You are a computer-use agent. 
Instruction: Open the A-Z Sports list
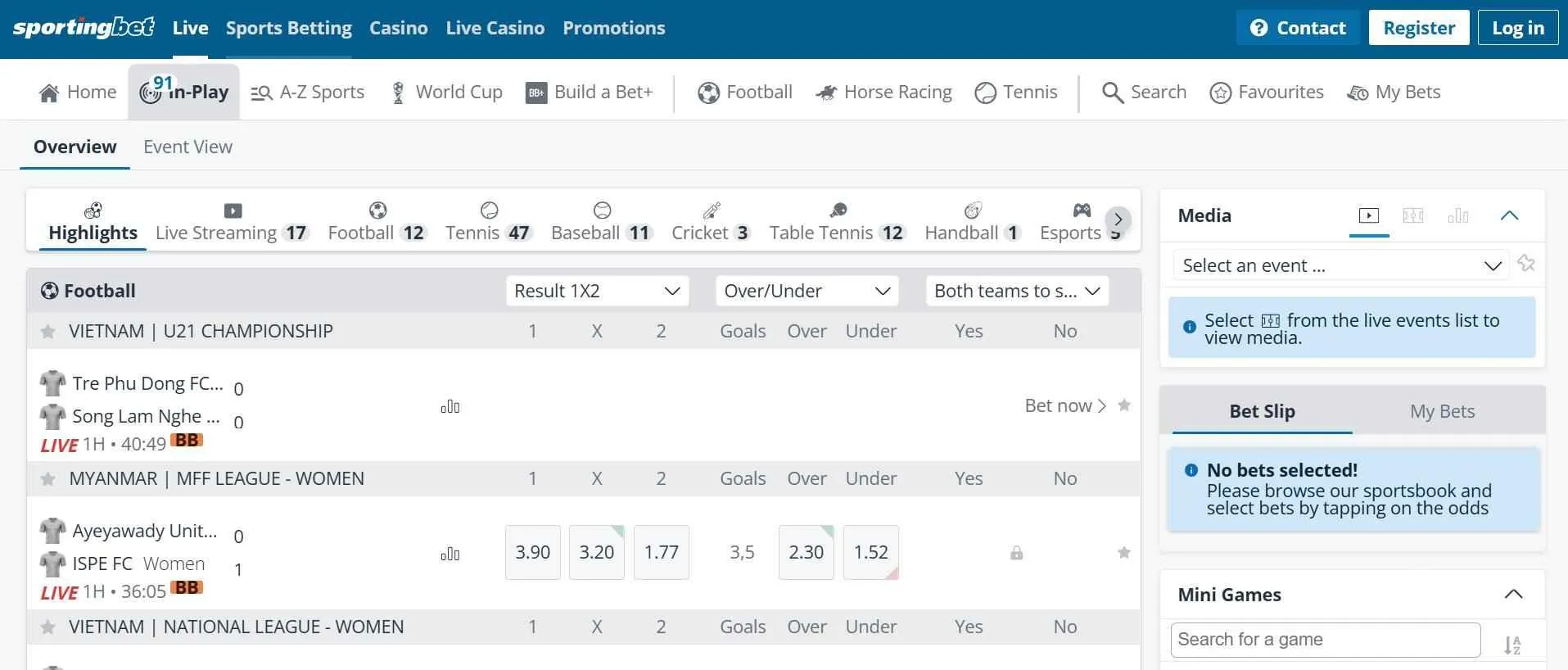click(x=308, y=92)
